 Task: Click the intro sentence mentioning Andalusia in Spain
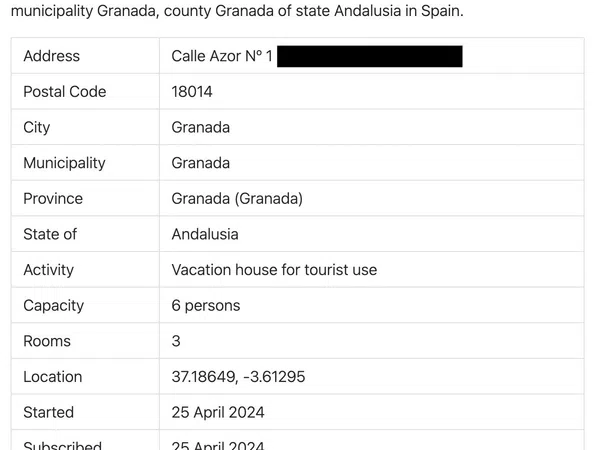pos(237,13)
